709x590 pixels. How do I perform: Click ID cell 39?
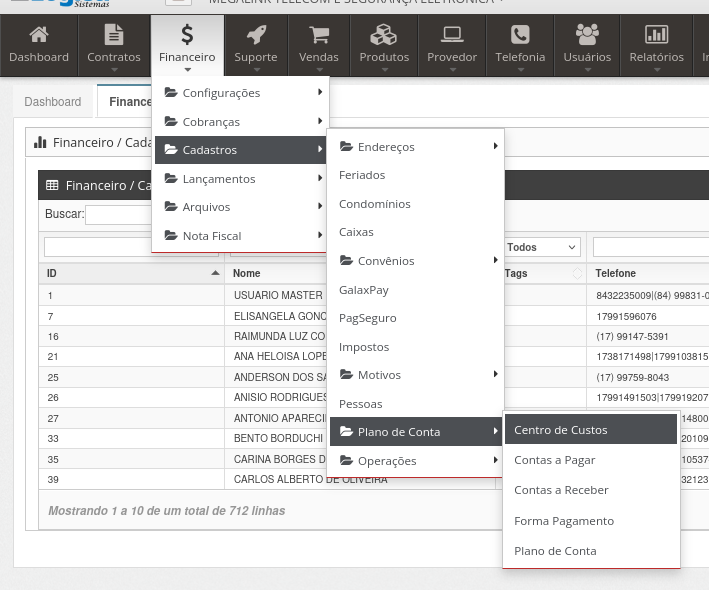53,479
